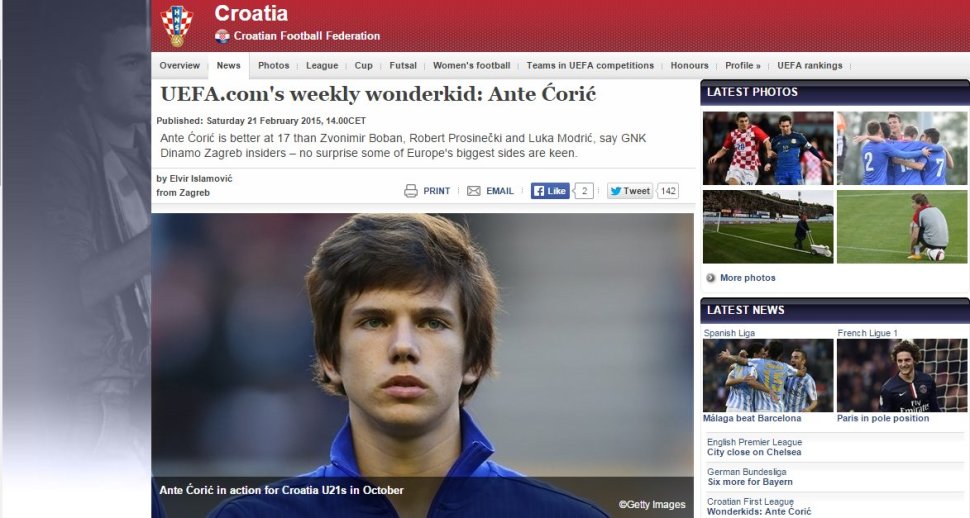Viewport: 970px width, 518px height.
Task: Click the Facebook Like button
Action: (x=550, y=191)
